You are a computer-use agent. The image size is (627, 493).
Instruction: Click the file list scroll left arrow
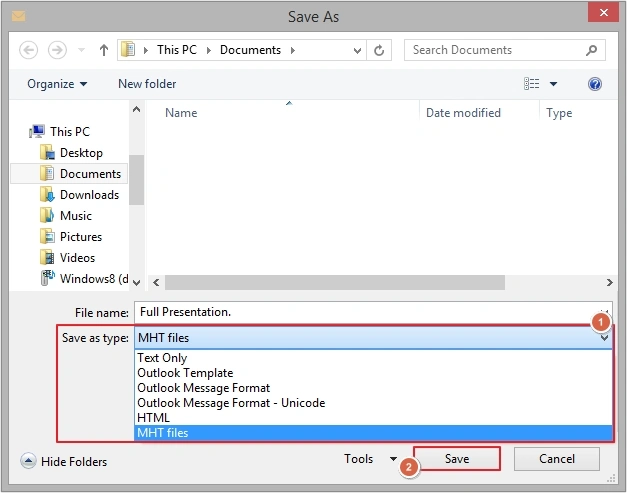click(x=156, y=283)
